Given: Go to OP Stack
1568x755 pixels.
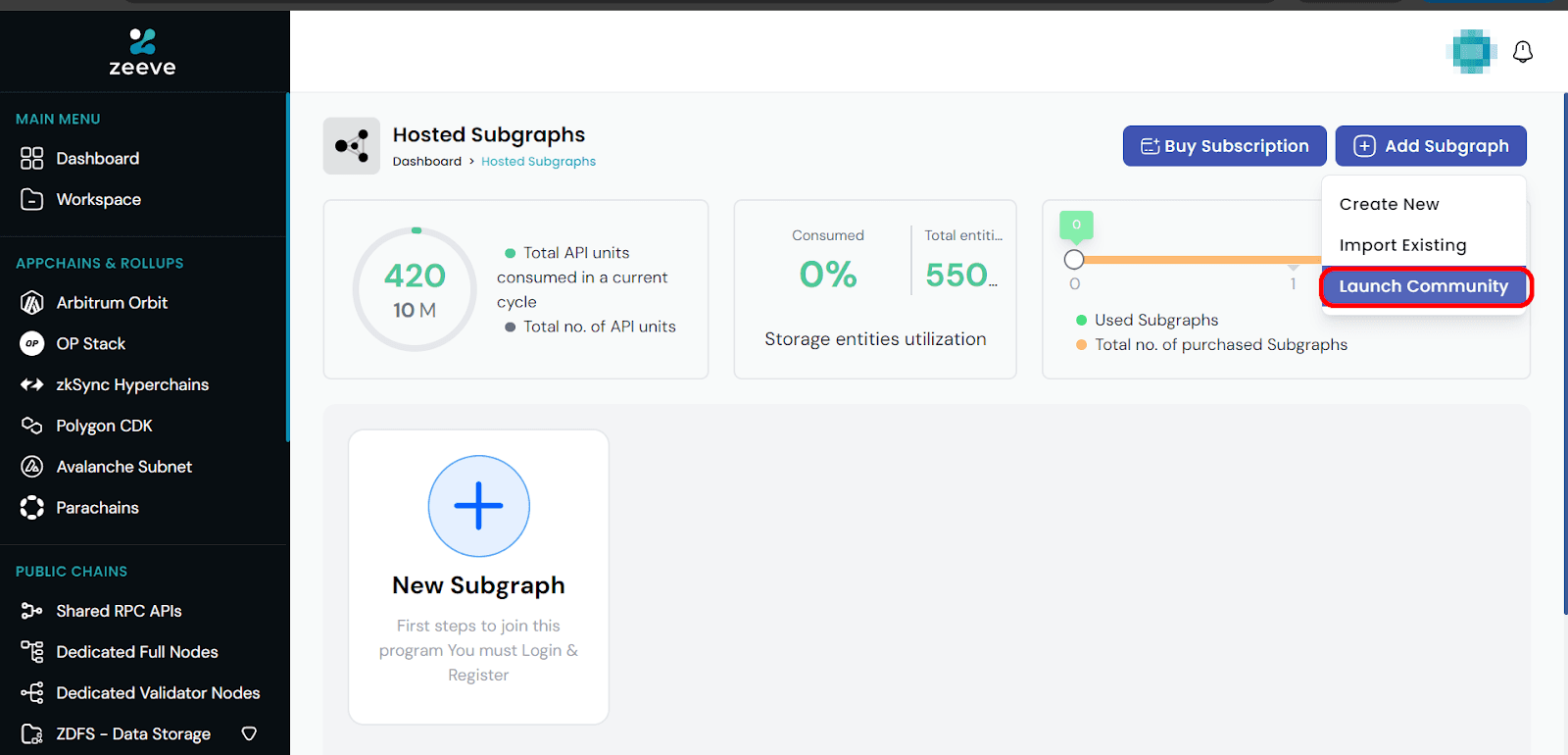Looking at the screenshot, I should [x=91, y=344].
